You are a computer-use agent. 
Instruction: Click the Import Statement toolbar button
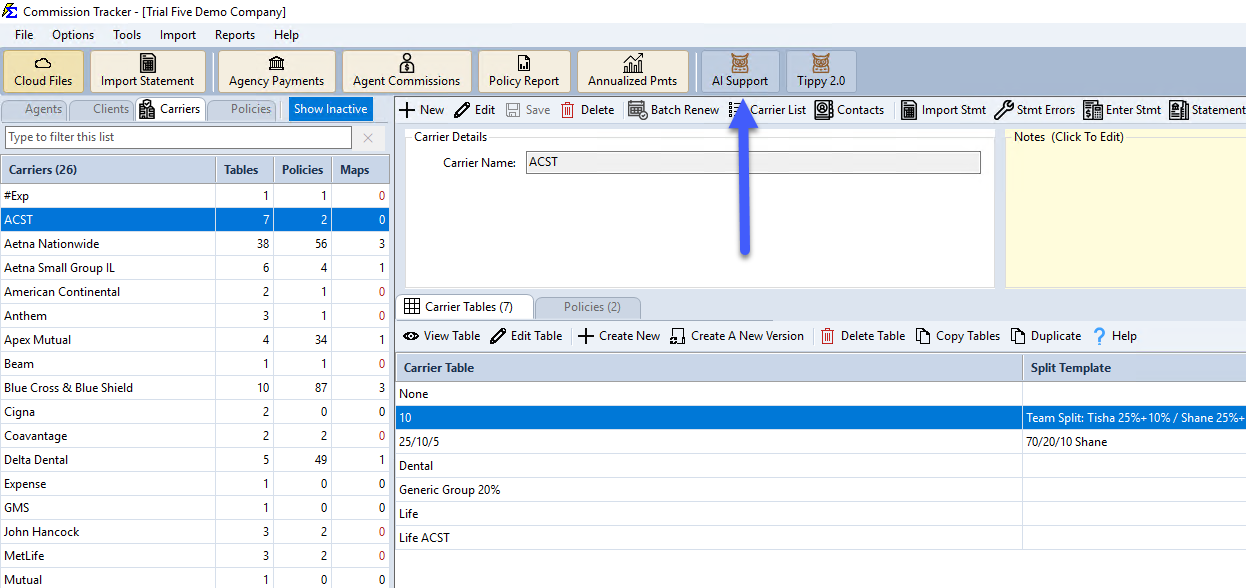tap(148, 71)
